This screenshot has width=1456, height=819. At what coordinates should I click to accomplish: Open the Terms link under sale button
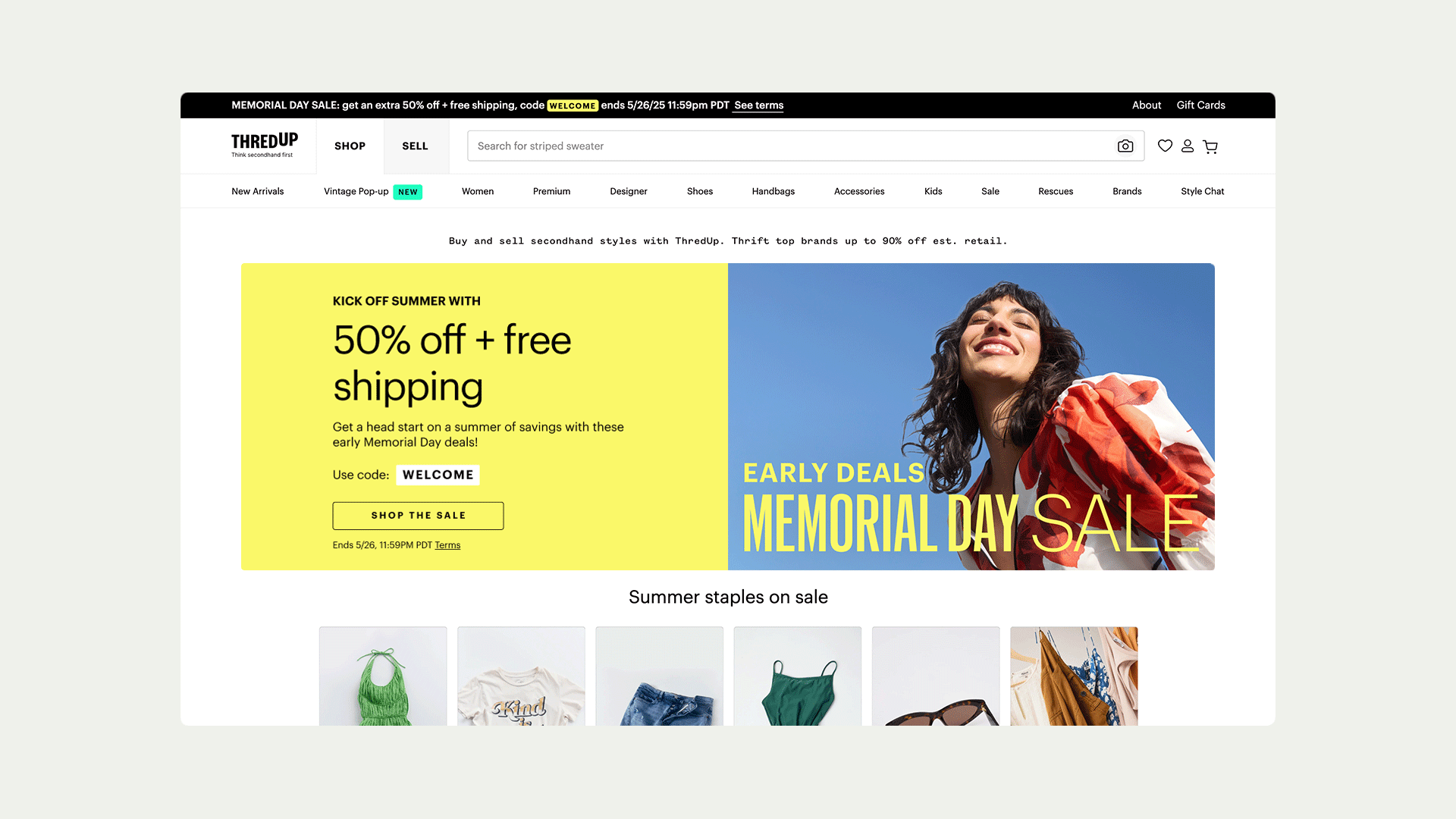pyautogui.click(x=447, y=545)
